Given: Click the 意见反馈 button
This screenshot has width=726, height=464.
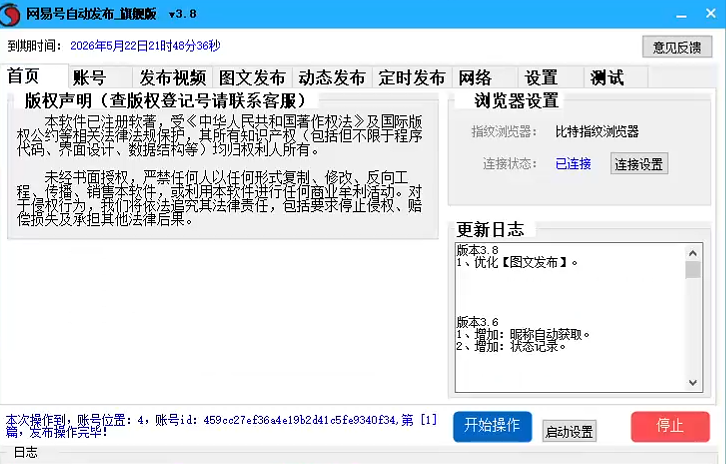Looking at the screenshot, I should click(x=677, y=47).
